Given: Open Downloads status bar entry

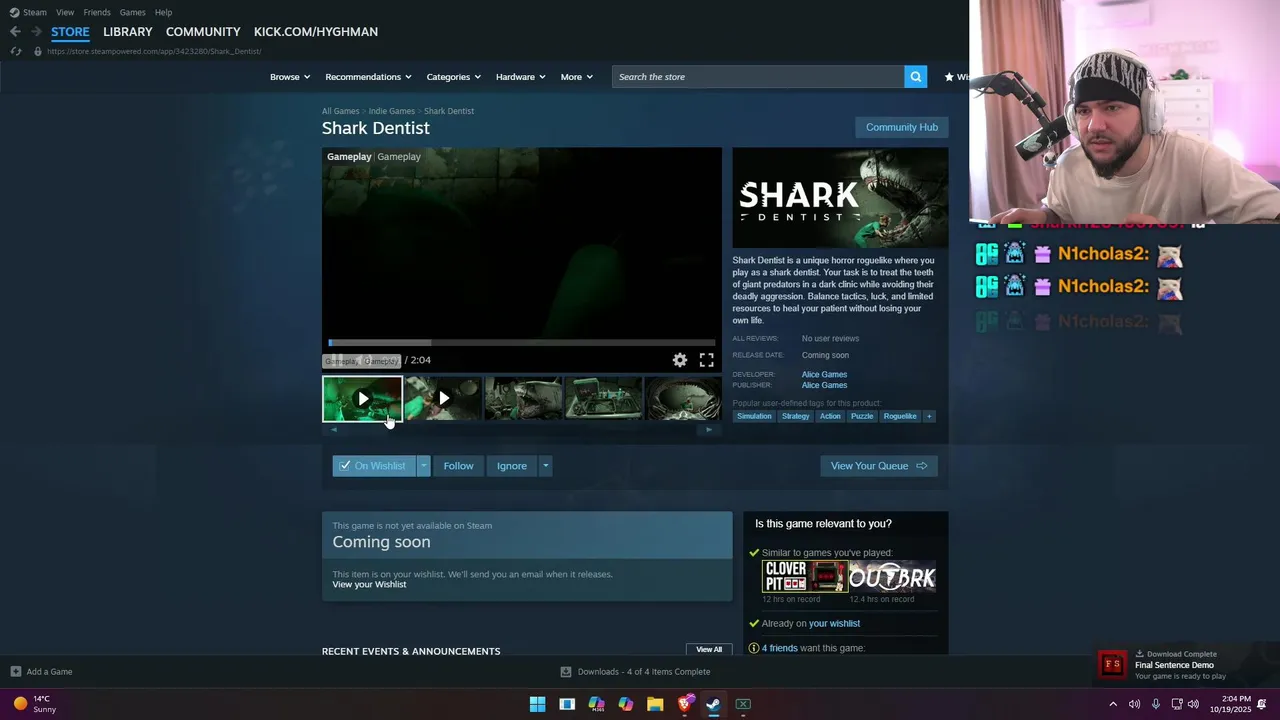Looking at the screenshot, I should coord(636,672).
